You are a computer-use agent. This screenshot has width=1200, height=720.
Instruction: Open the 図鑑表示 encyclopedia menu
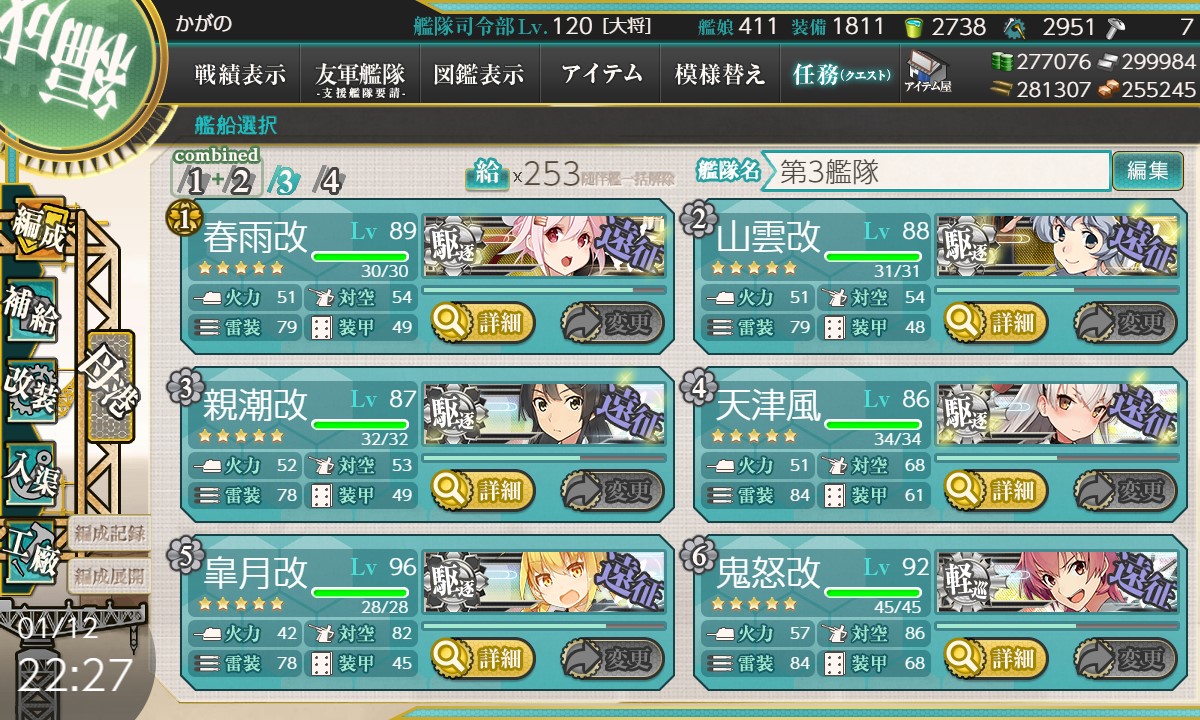click(480, 75)
